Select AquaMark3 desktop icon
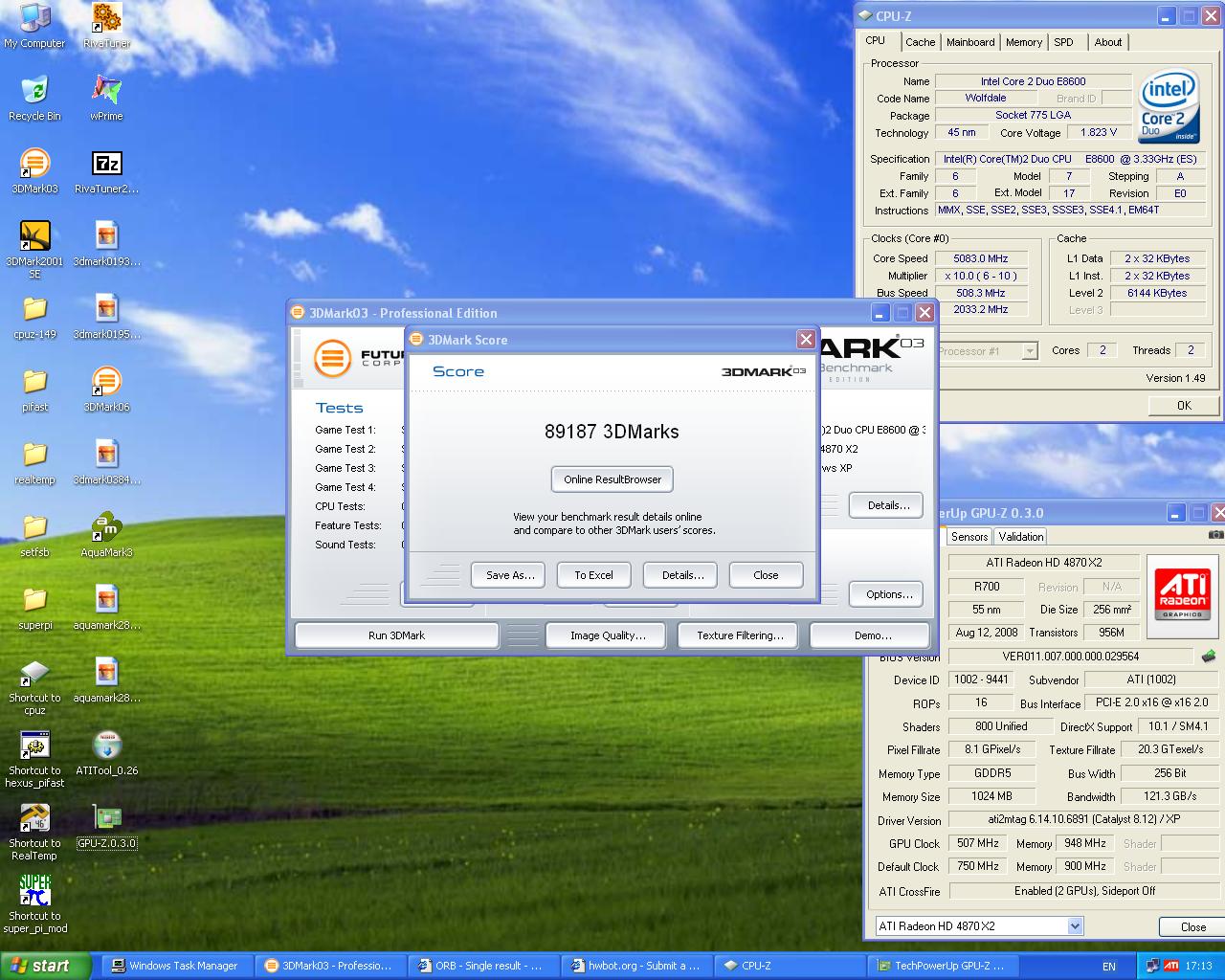The height and width of the screenshot is (980, 1225). (106, 535)
